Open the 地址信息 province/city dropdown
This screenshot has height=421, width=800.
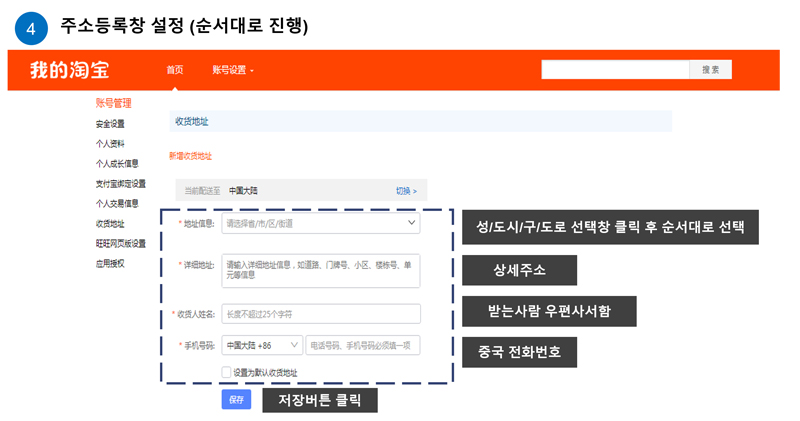coord(320,224)
